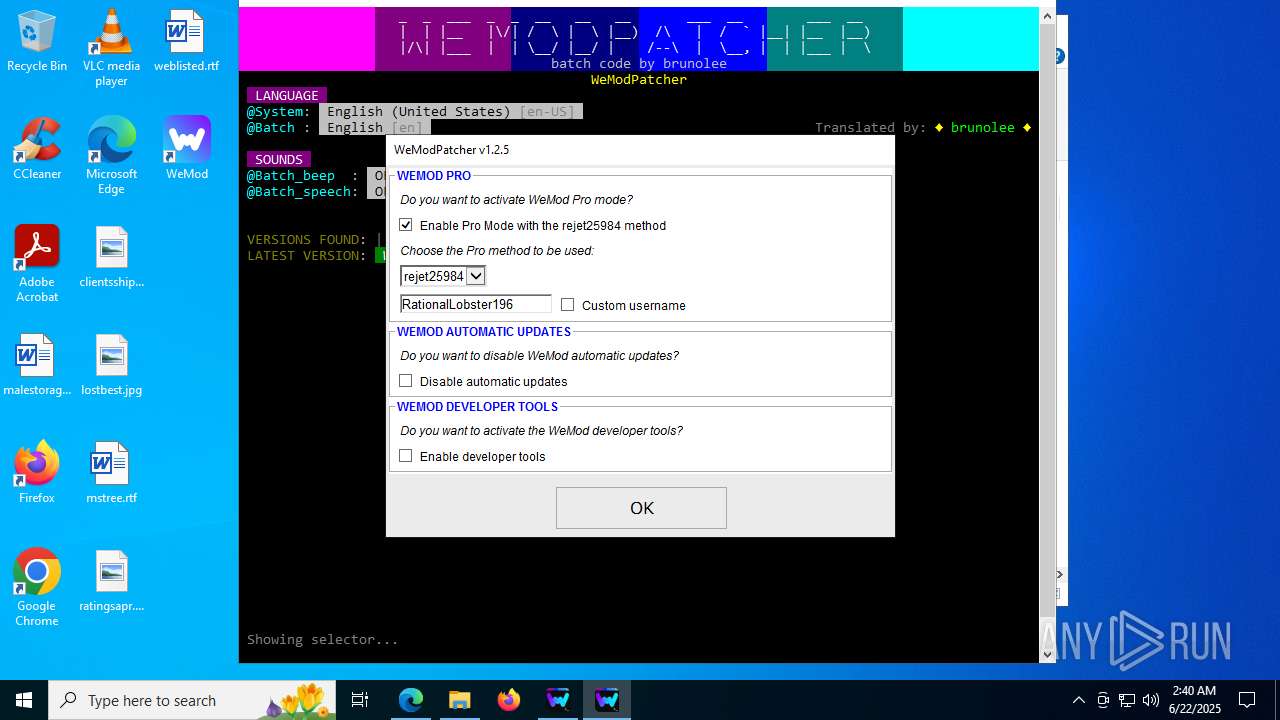1280x720 pixels.
Task: Confirm the dialog with OK
Action: 641,508
